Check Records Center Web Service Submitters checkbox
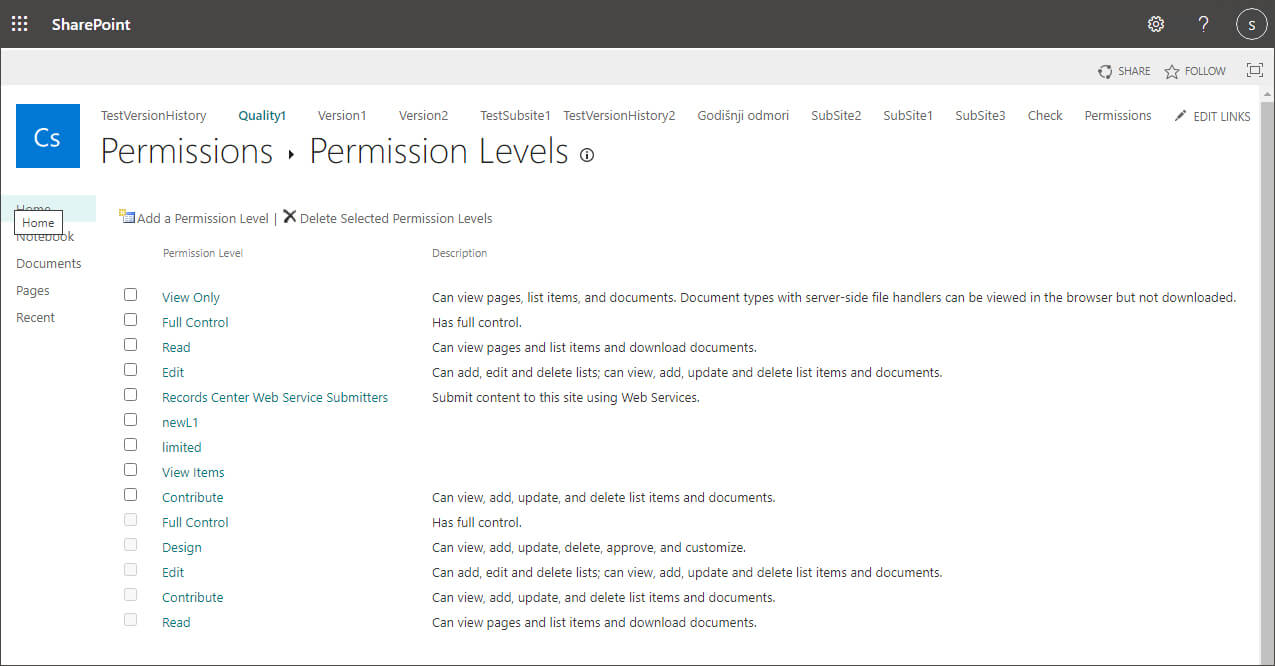This screenshot has width=1275, height=666. pos(130,395)
